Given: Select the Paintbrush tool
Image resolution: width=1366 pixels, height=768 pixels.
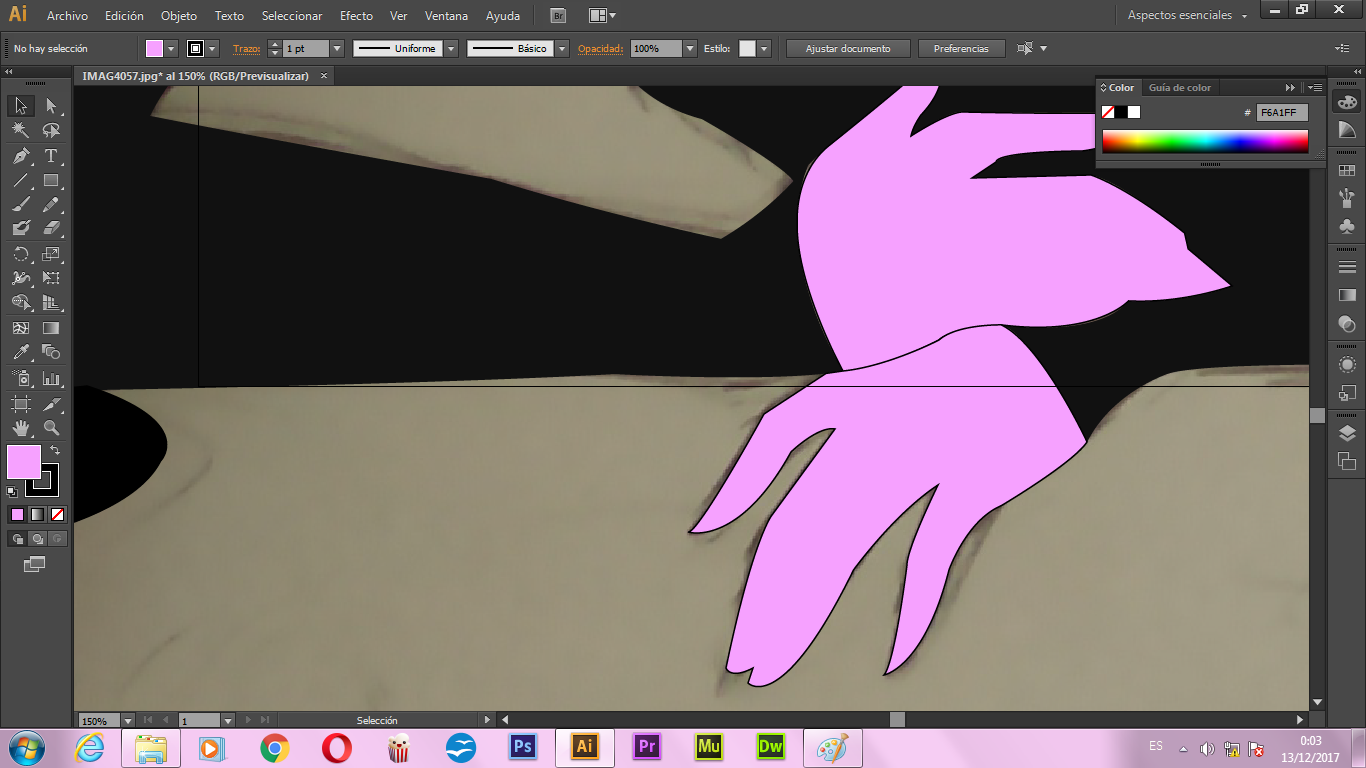Looking at the screenshot, I should [x=20, y=205].
